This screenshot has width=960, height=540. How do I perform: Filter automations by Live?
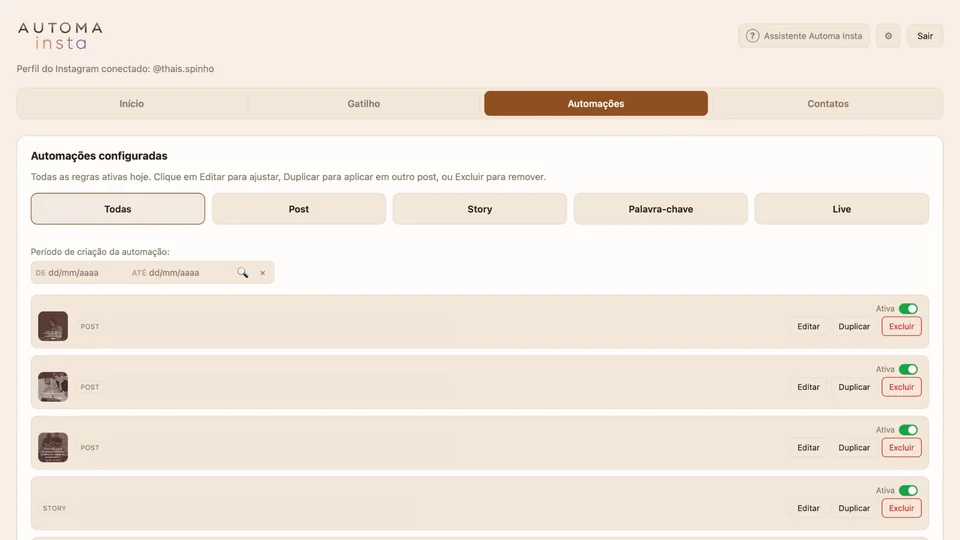coord(841,209)
